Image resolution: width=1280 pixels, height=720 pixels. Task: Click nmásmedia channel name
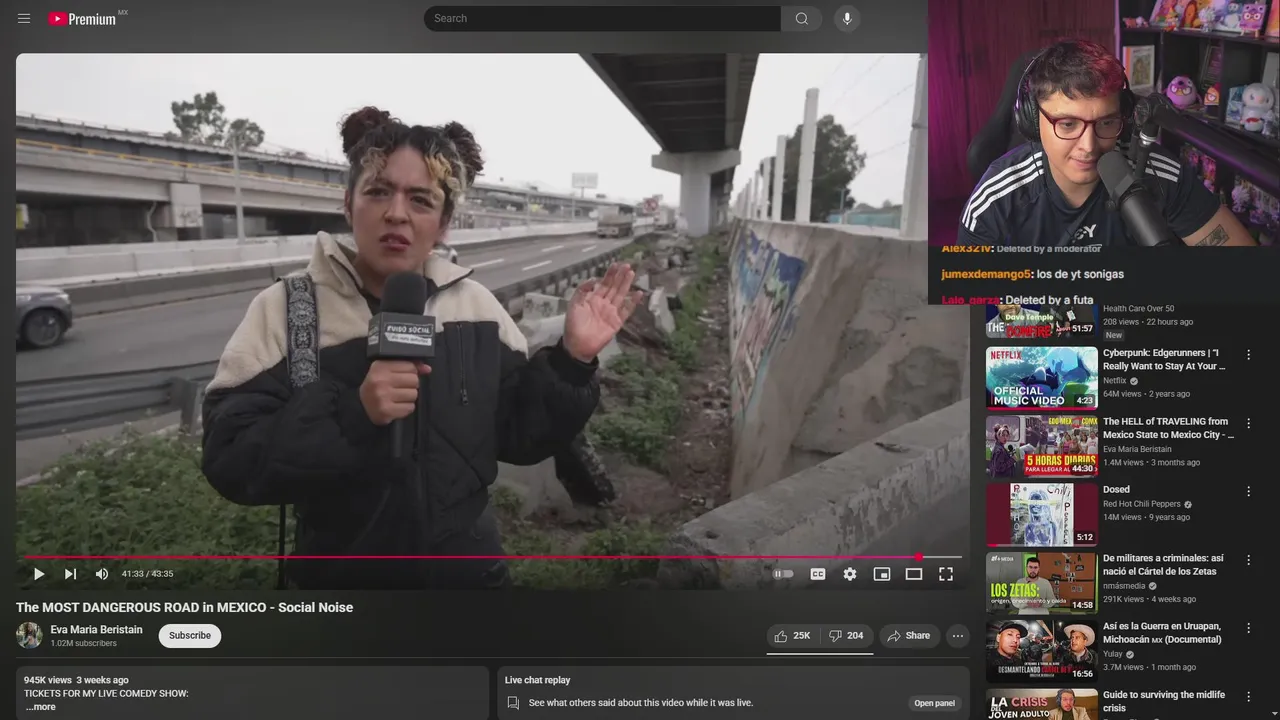pyautogui.click(x=1124, y=586)
